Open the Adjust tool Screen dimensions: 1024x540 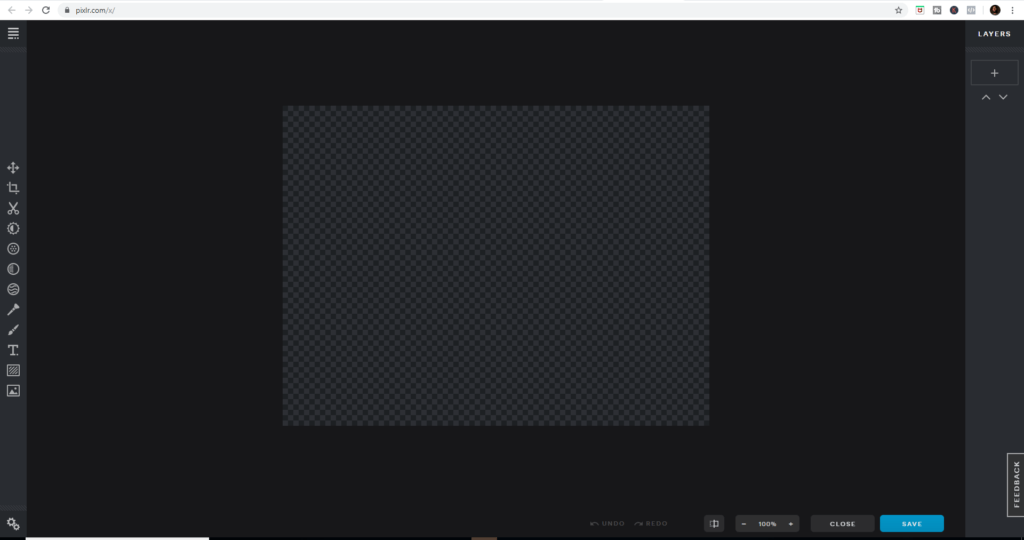[x=13, y=228]
